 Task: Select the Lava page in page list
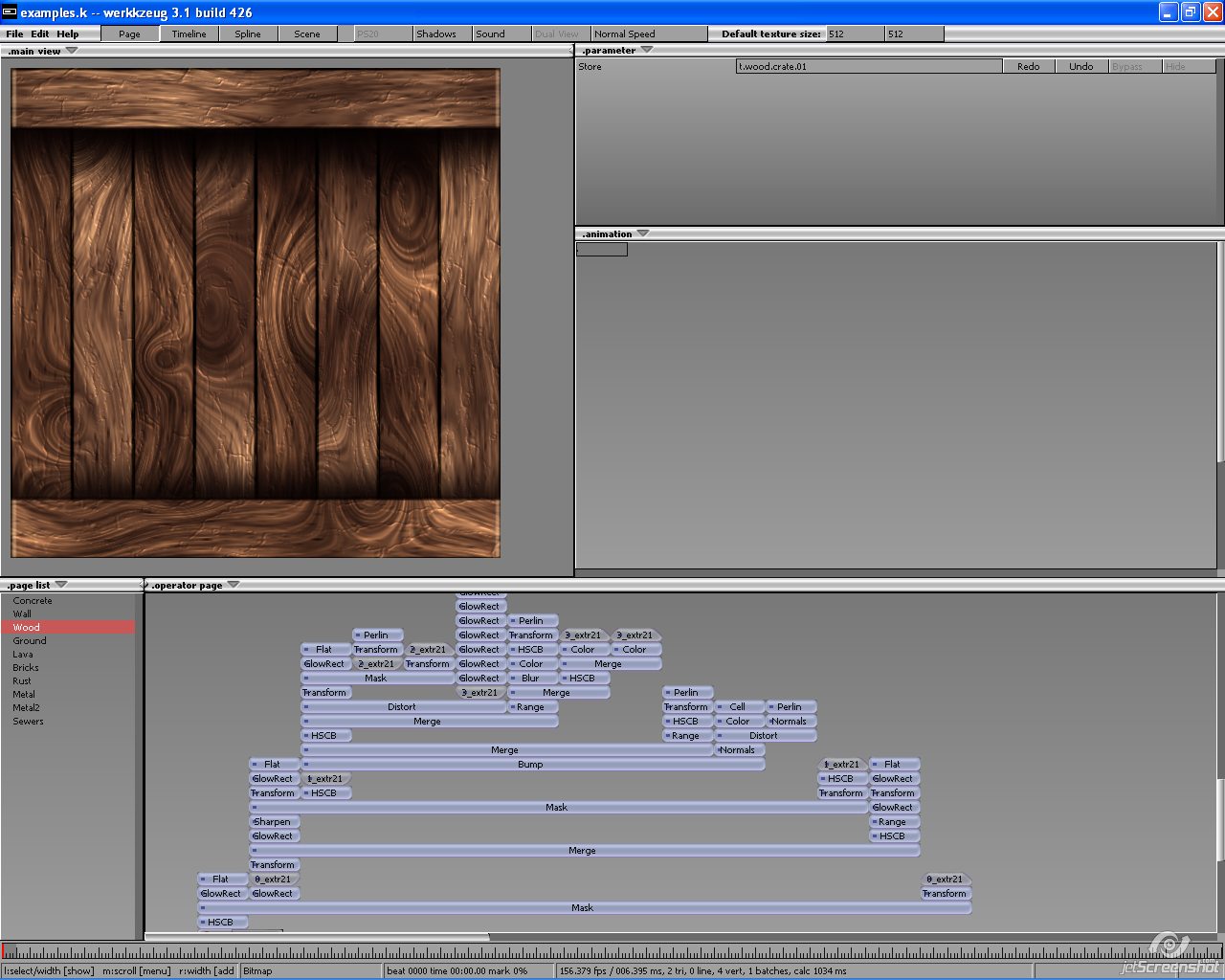[23, 655]
